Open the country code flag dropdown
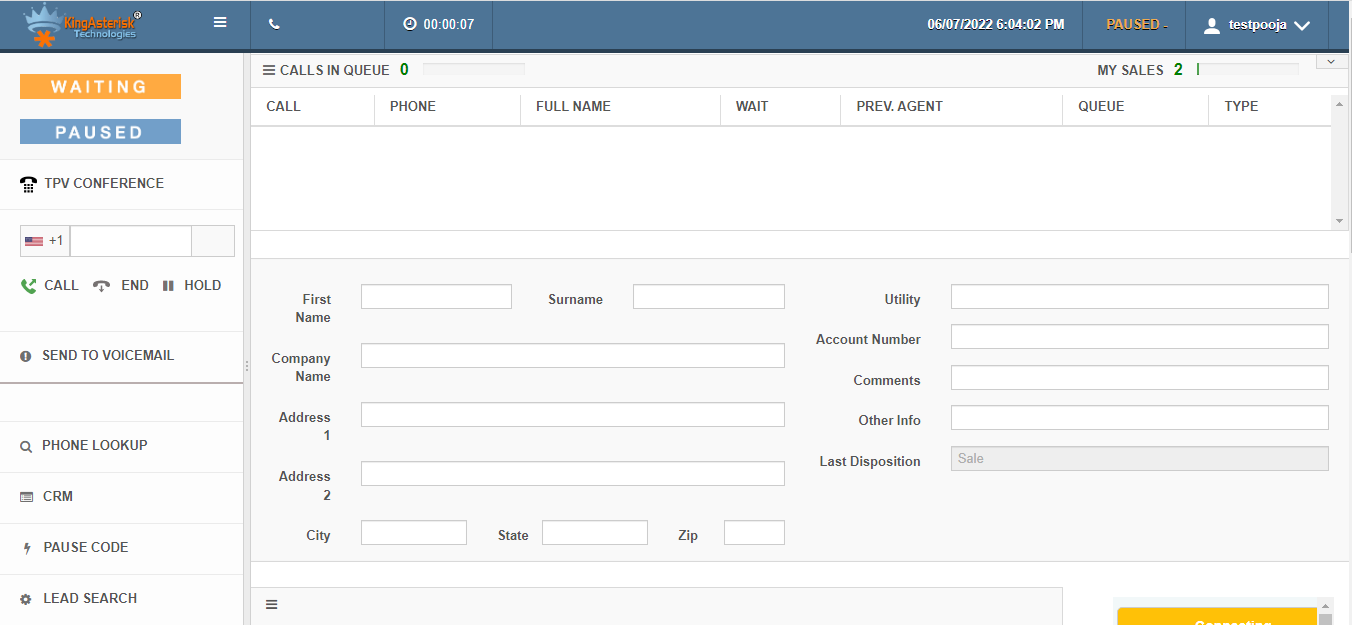The width and height of the screenshot is (1352, 625). point(44,241)
